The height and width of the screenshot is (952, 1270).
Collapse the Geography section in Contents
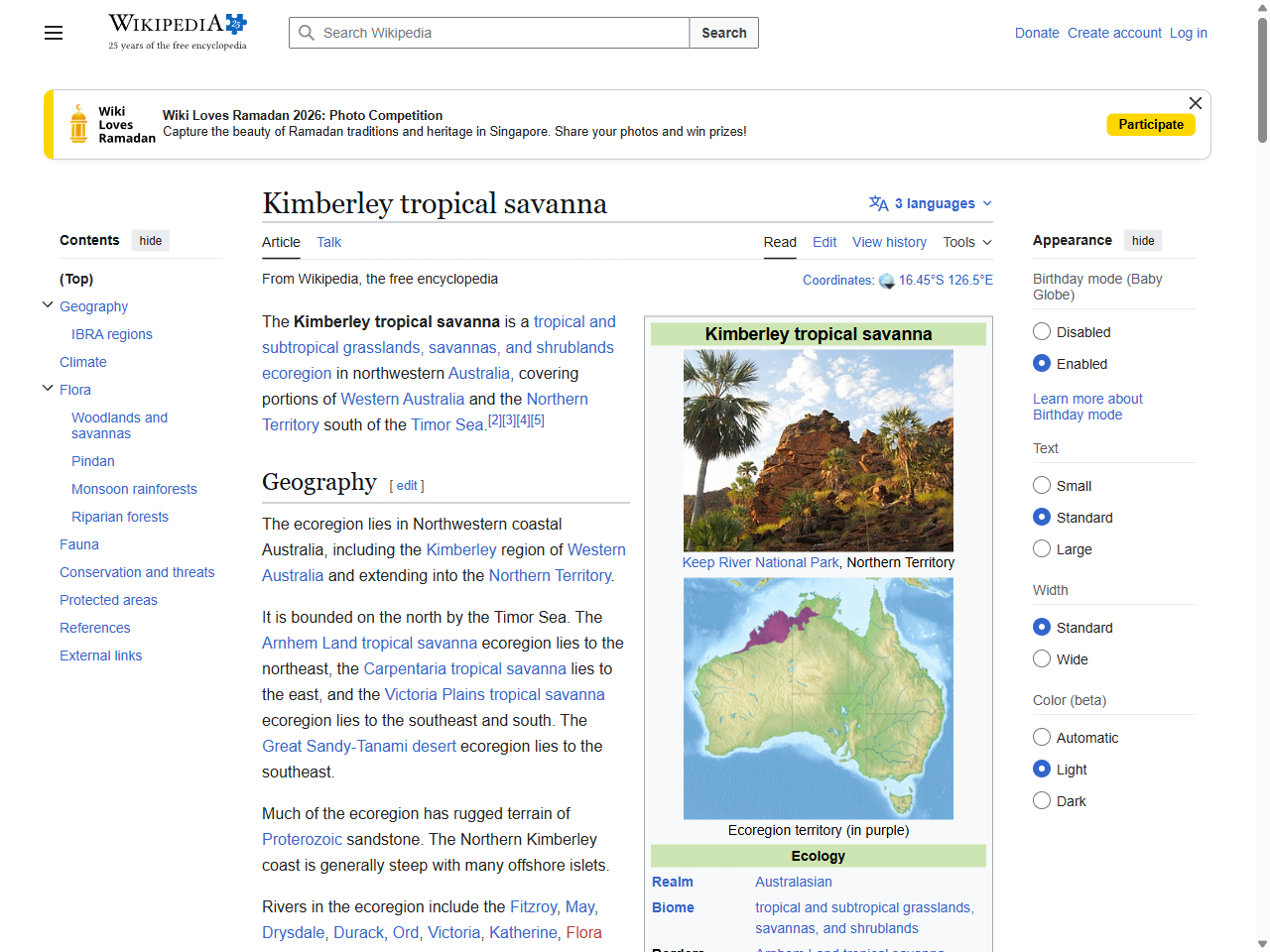click(47, 304)
